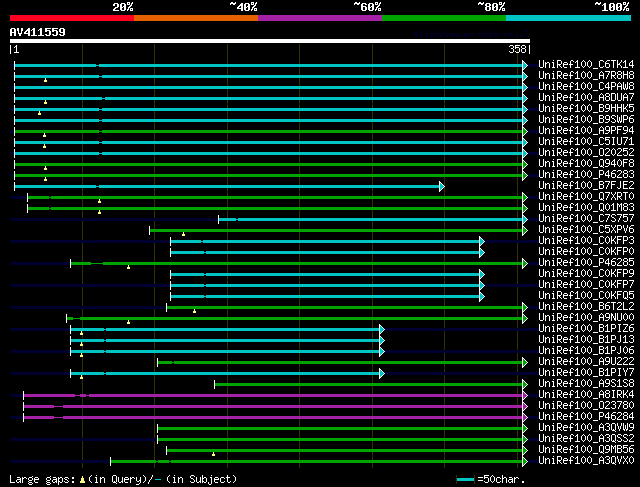This screenshot has height=487, width=640.
Task: Click the yellow gap marker under the Q7XRT0 bar
Action: pyautogui.click(x=99, y=201)
